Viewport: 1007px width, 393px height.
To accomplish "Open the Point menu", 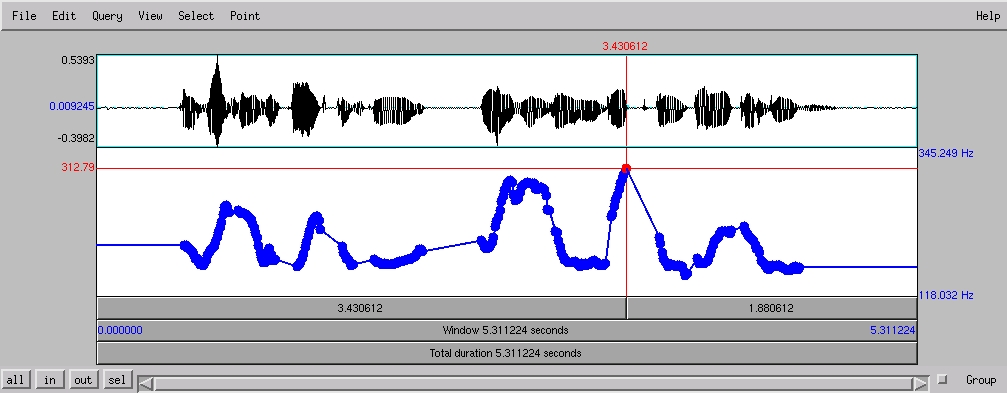I will click(245, 16).
